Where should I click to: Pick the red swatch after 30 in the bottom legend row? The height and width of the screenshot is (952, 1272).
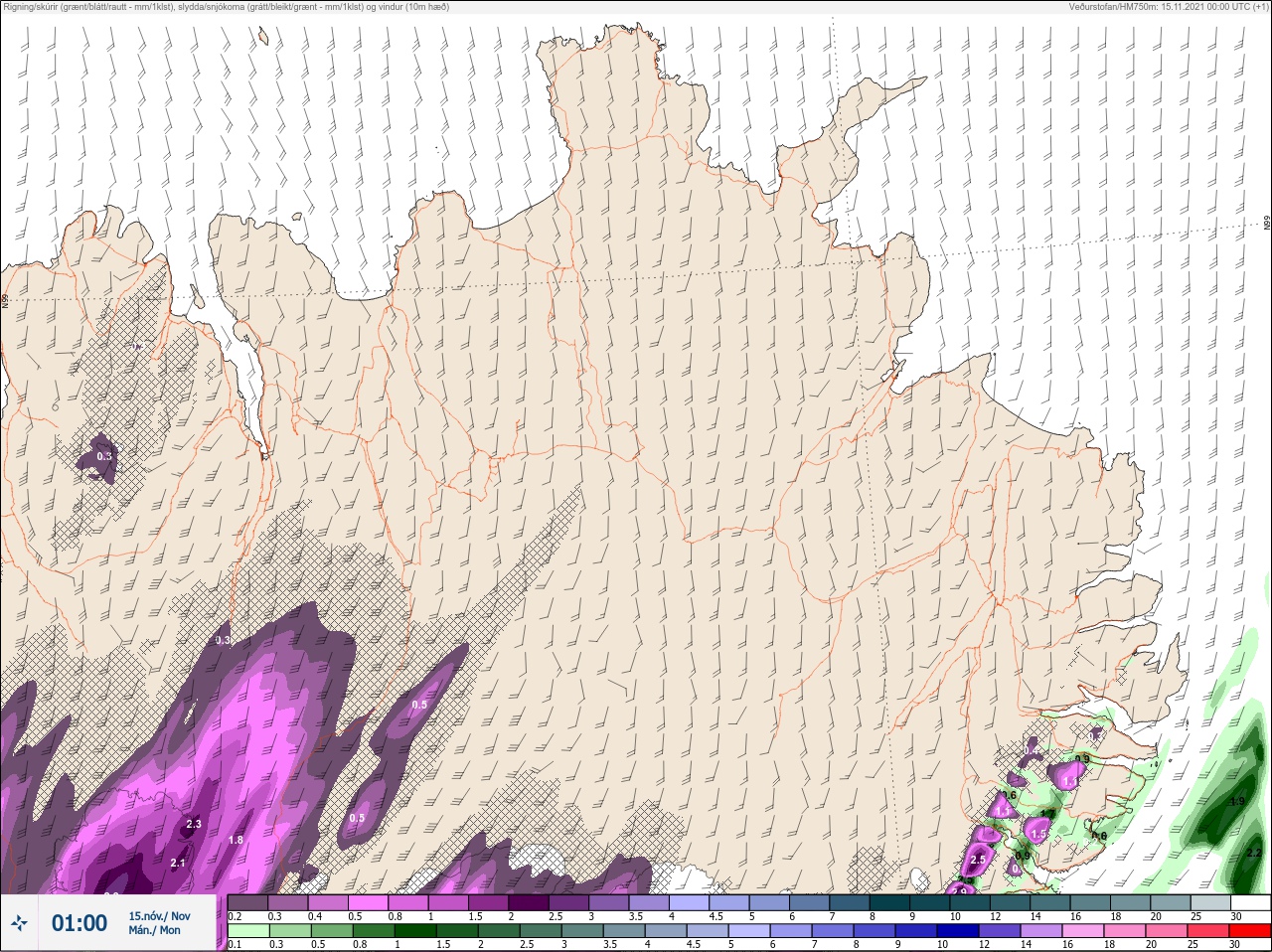point(1251,931)
